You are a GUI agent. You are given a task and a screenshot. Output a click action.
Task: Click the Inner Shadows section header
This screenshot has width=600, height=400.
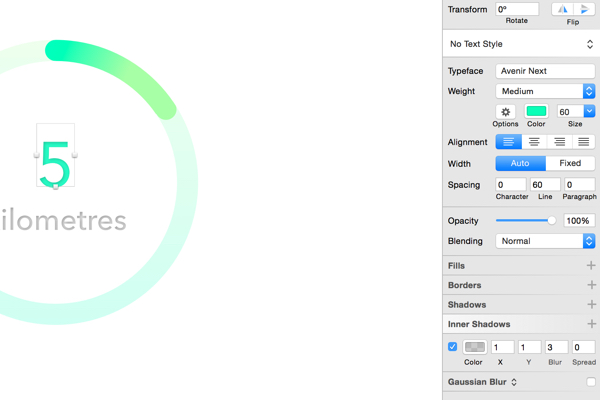(x=479, y=324)
